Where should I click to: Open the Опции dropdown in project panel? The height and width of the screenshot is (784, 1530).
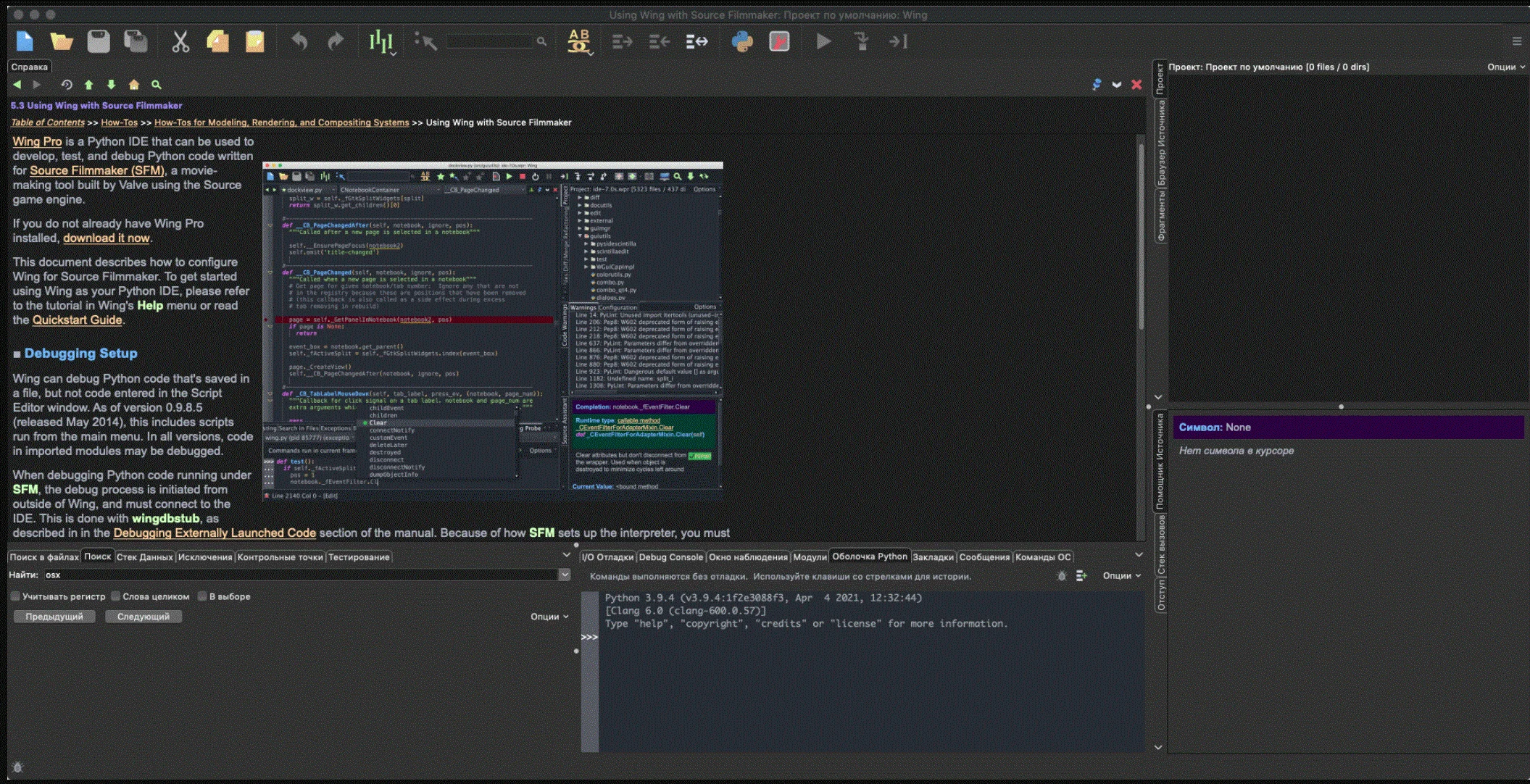(1506, 67)
